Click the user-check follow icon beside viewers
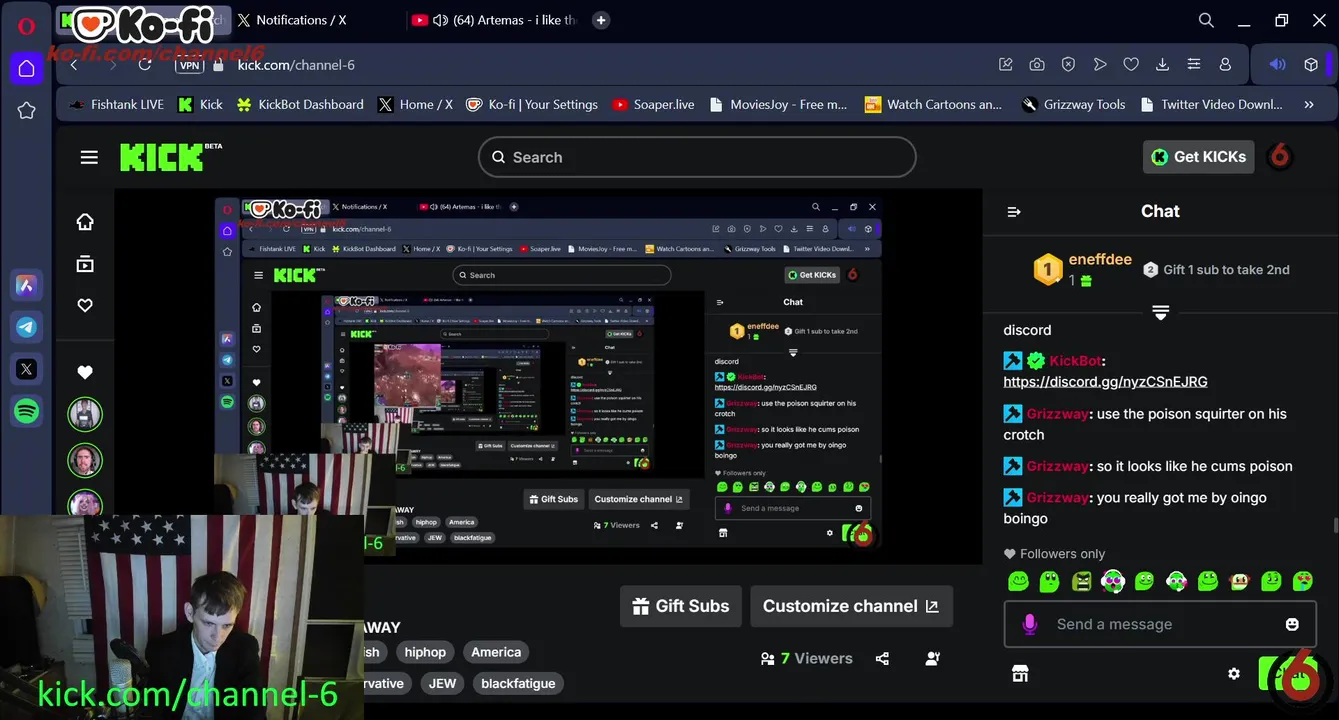The image size is (1339, 720). click(x=933, y=659)
